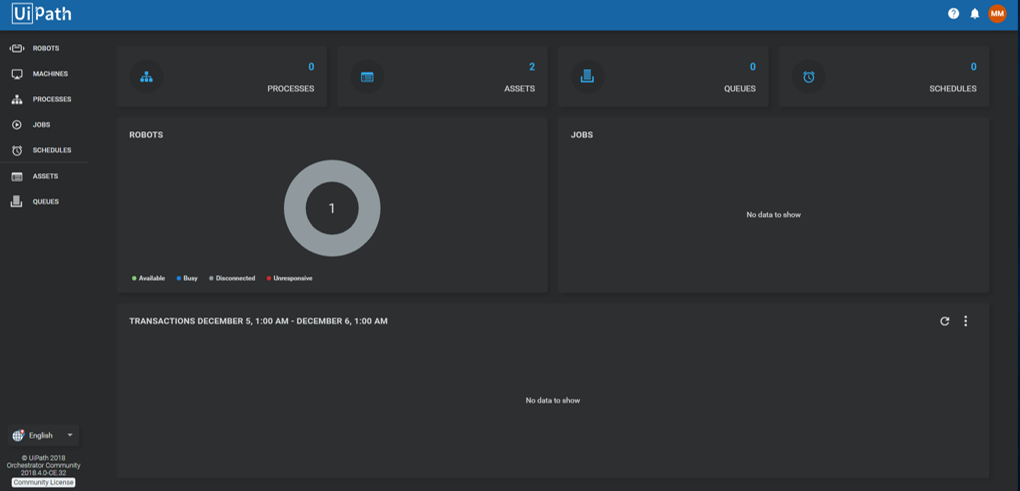Click the number 1 in donut center

click(332, 209)
